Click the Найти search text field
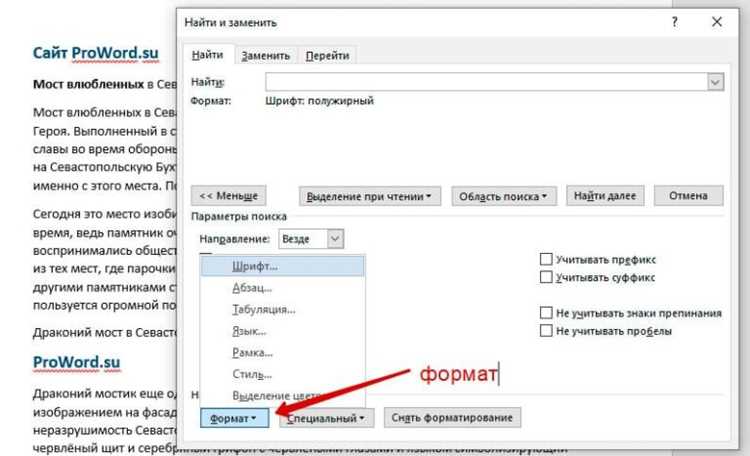The width and height of the screenshot is (750, 456). 486,82
